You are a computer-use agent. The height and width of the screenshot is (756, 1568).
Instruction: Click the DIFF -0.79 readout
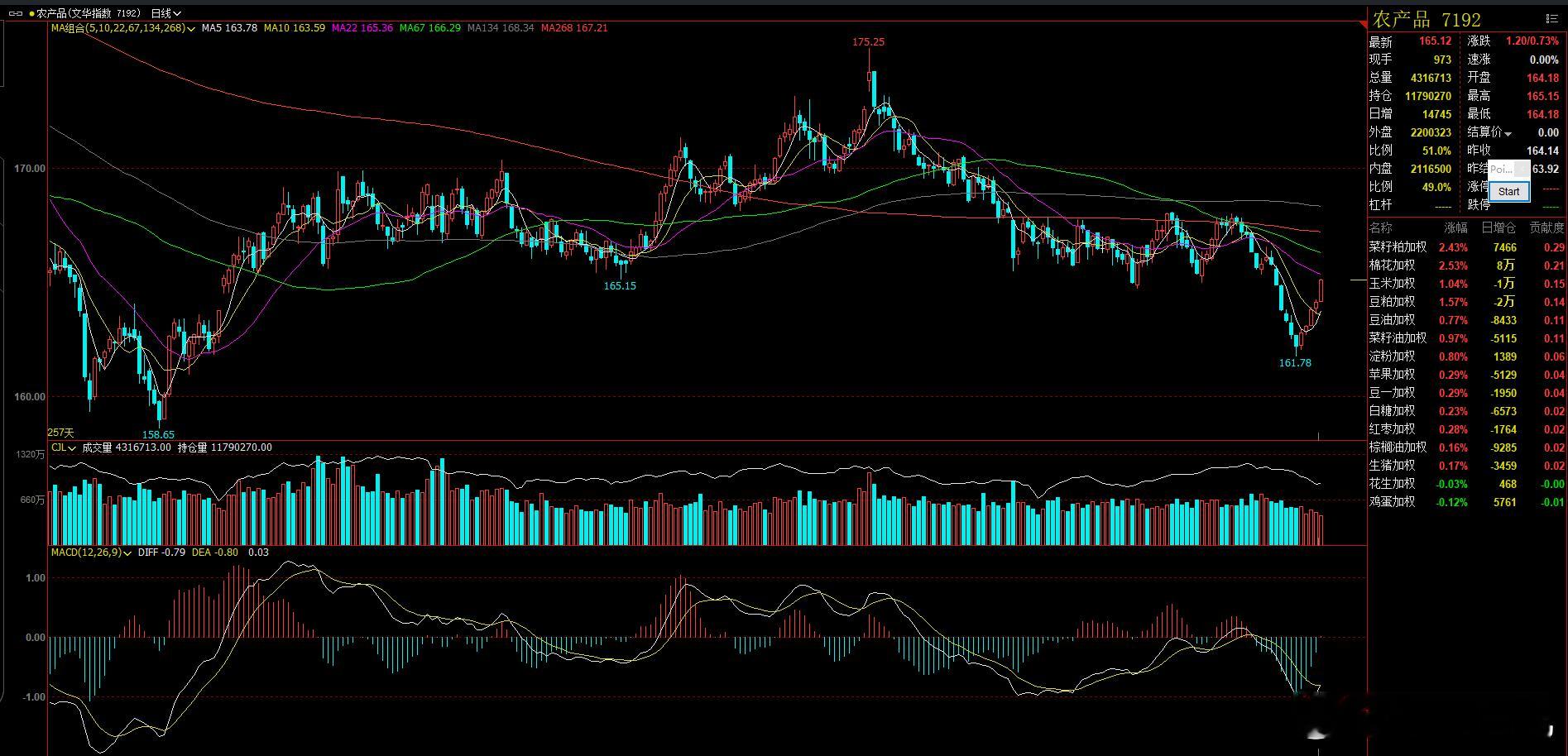coord(161,553)
